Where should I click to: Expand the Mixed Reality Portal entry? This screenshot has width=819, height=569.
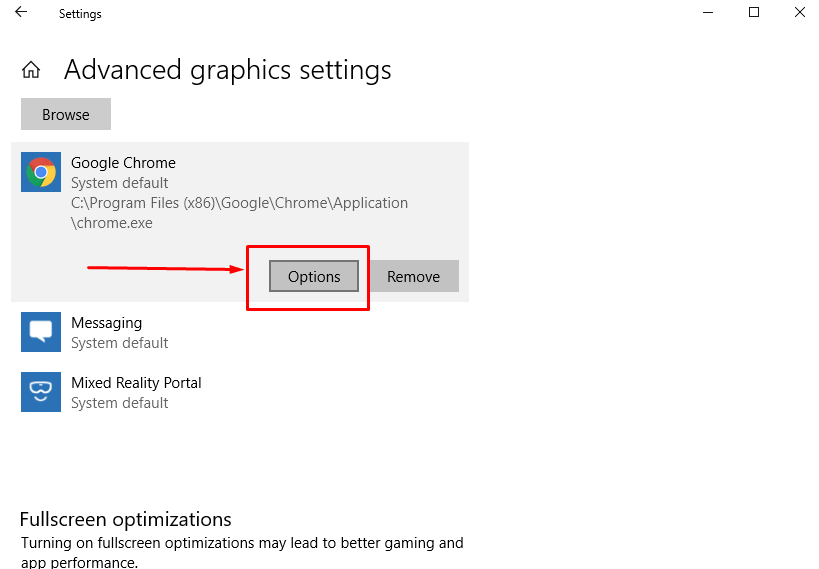tap(240, 392)
